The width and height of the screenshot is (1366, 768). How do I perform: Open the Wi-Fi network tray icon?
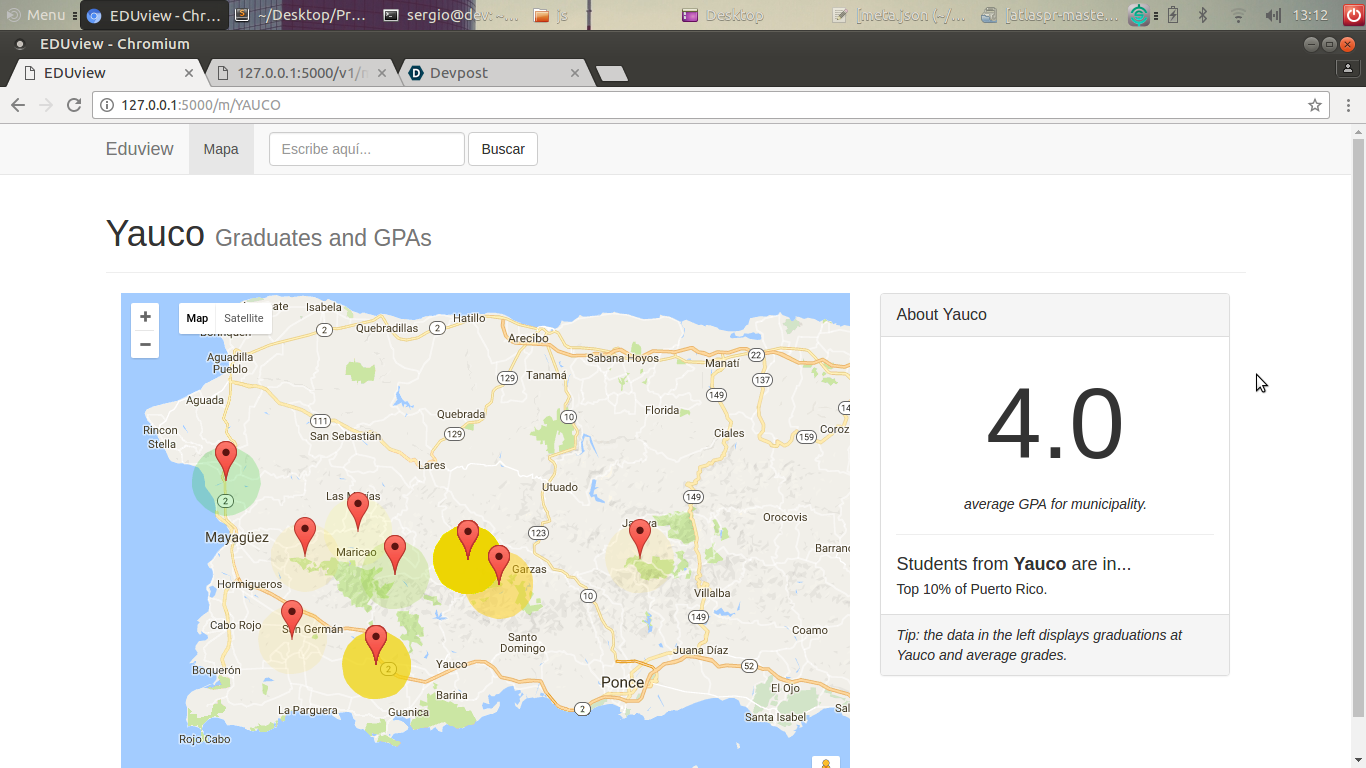tap(1238, 15)
